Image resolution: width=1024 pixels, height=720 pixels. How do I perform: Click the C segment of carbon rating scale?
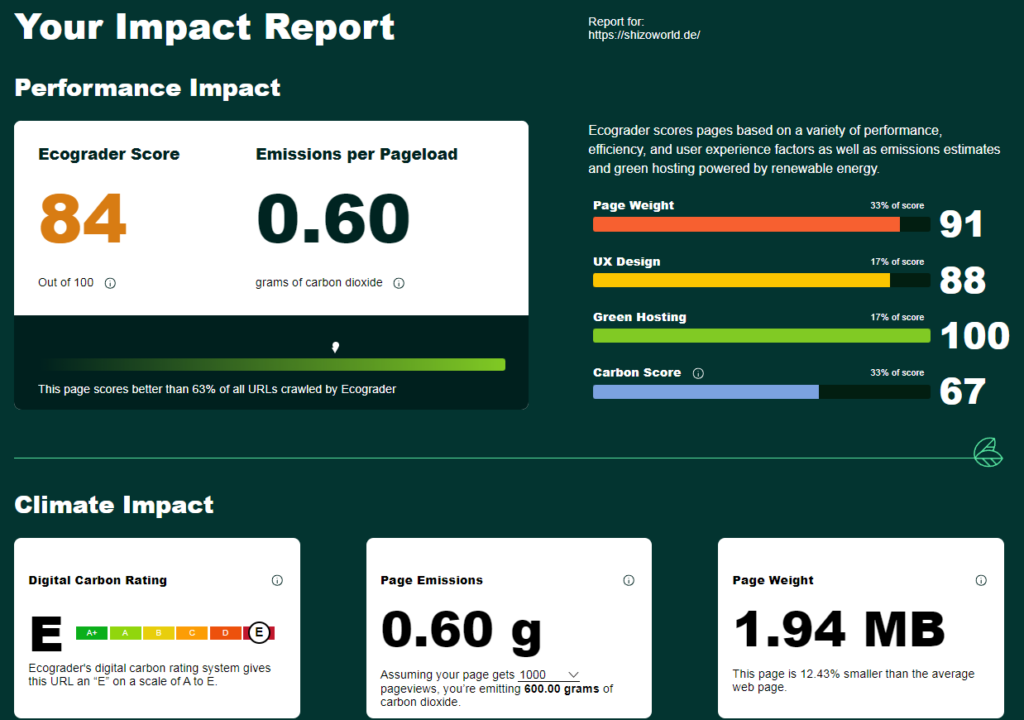pyautogui.click(x=192, y=632)
